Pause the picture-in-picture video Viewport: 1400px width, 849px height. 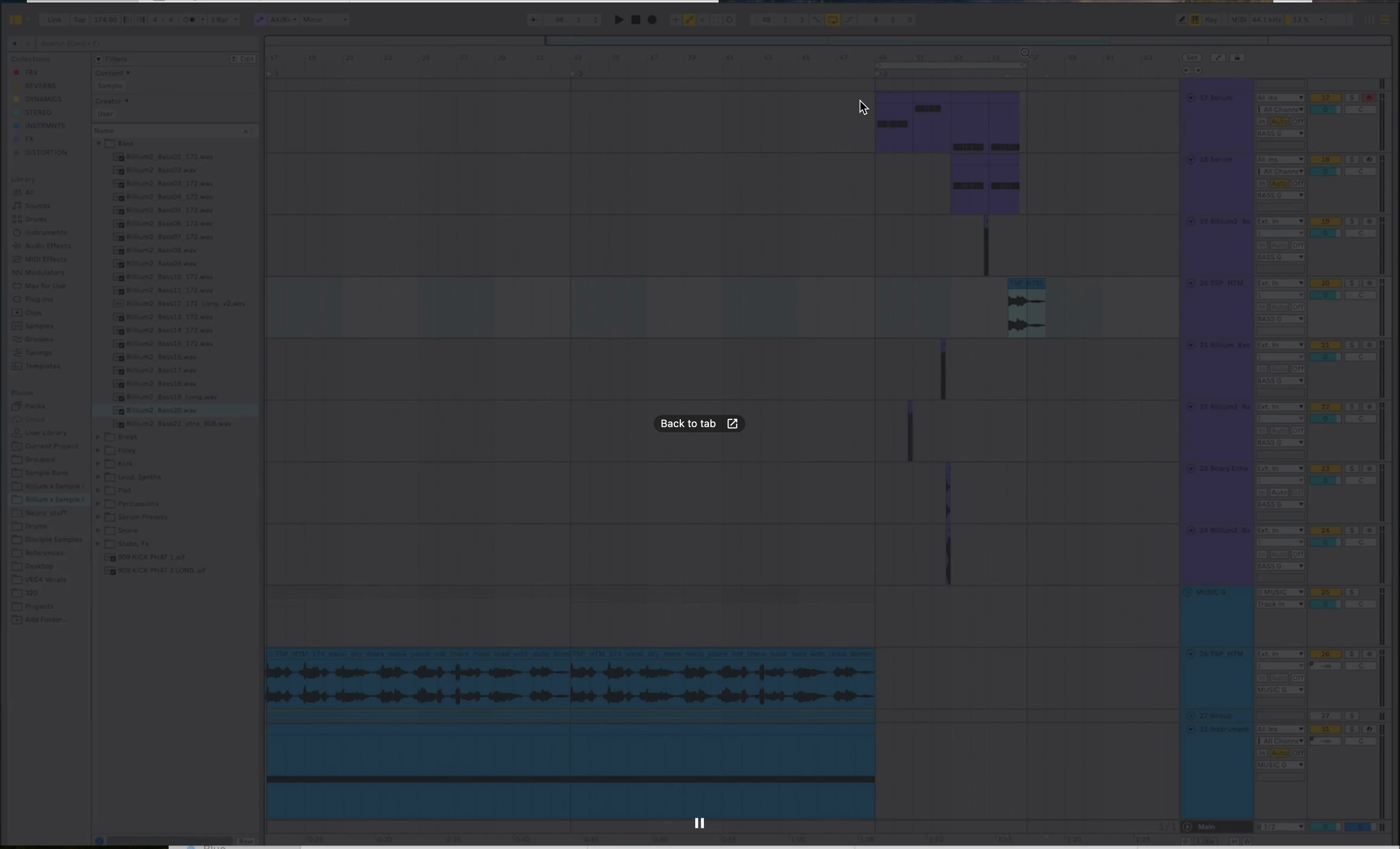click(x=700, y=823)
